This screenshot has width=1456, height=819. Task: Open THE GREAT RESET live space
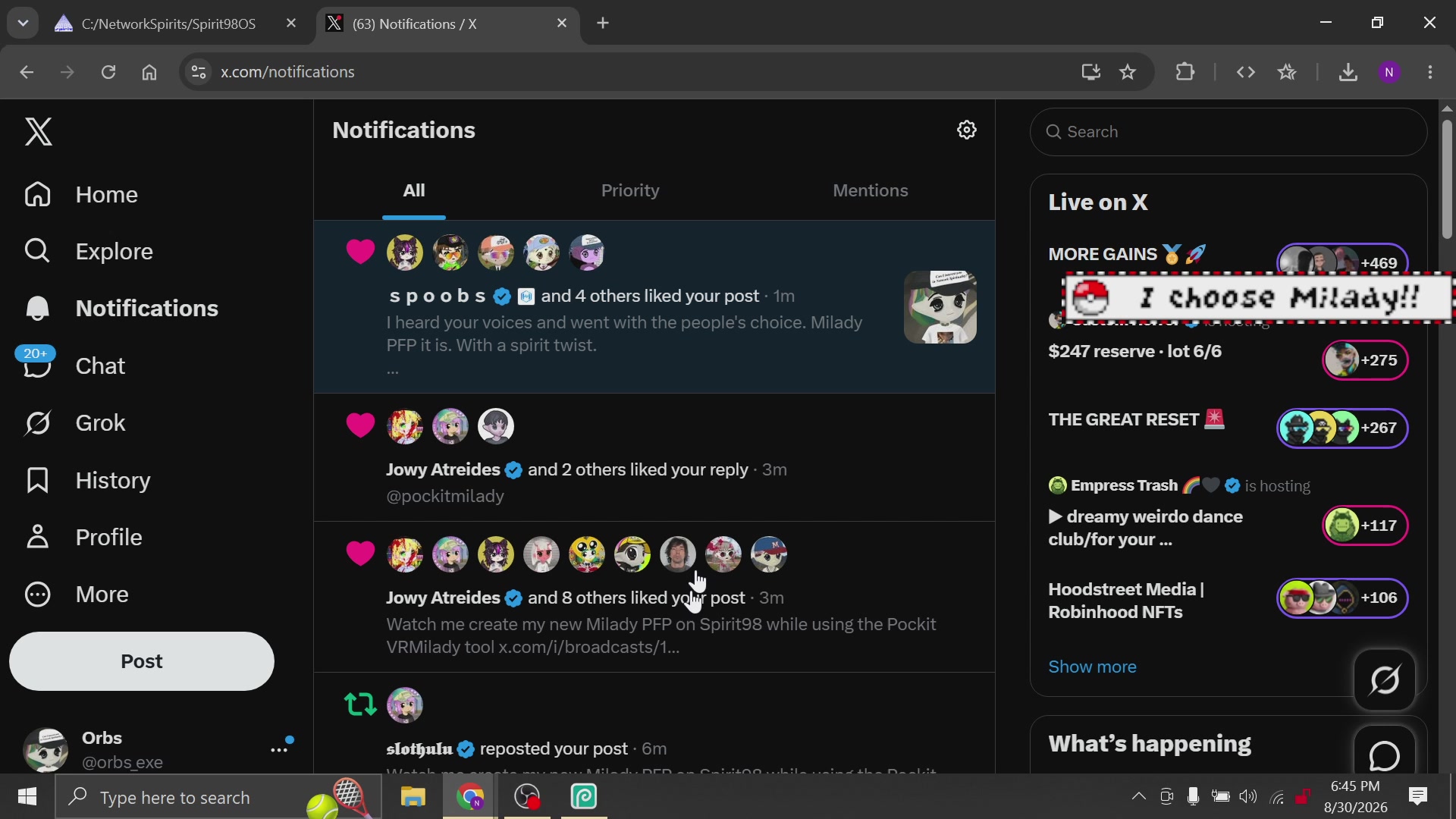point(1228,427)
